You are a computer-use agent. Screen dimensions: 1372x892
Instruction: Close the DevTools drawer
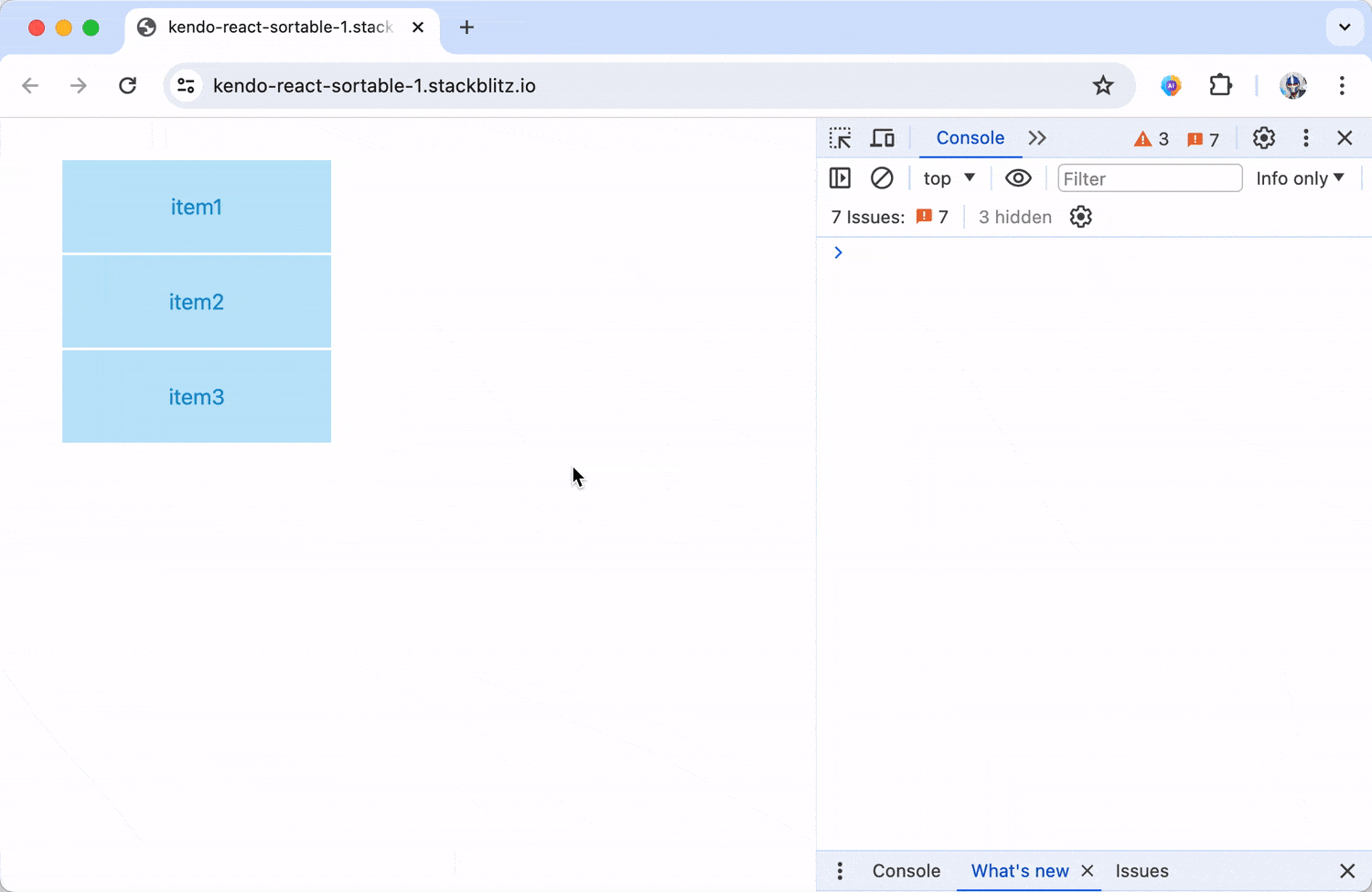(1347, 871)
